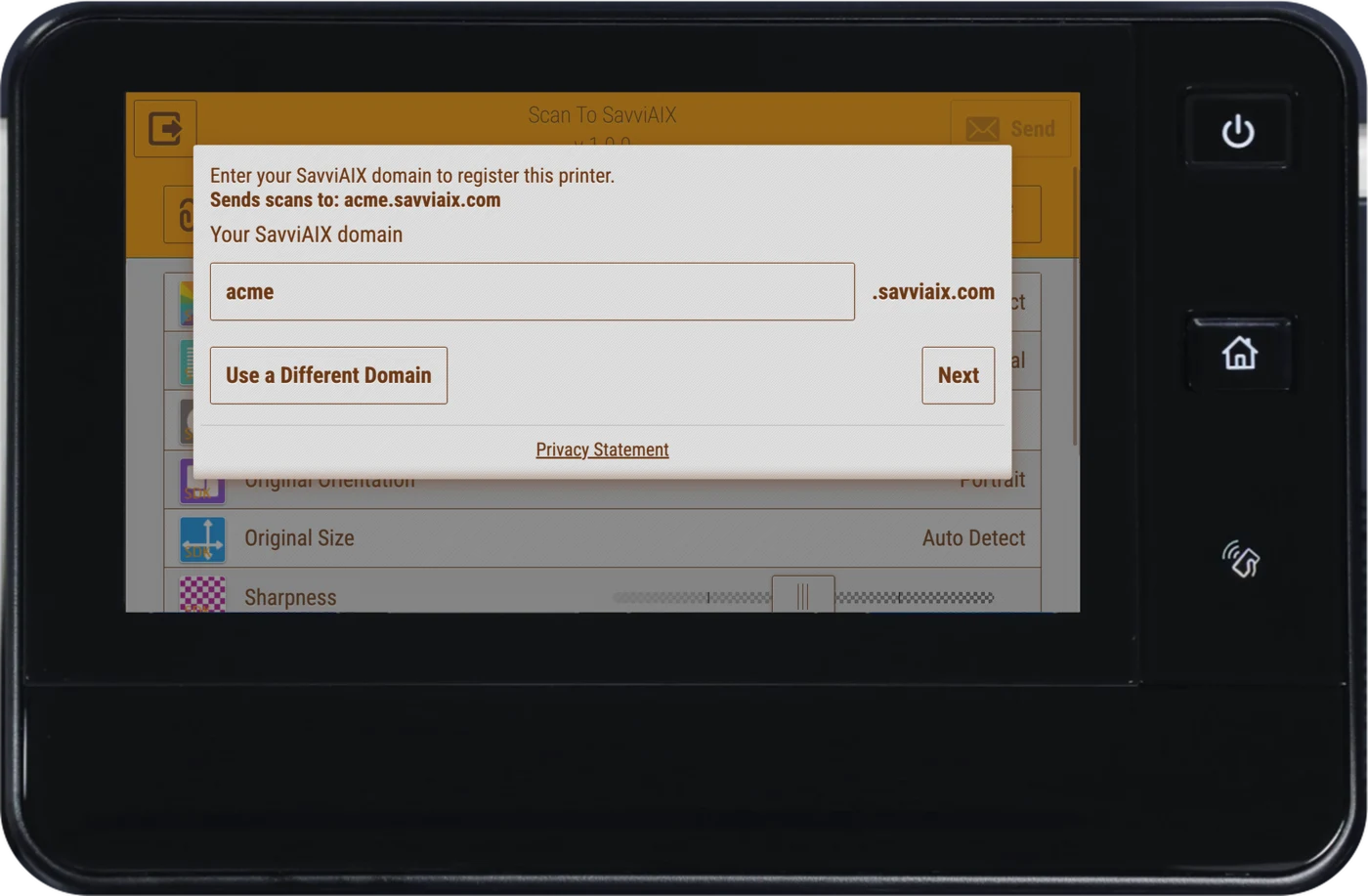Go to the printer home screen
This screenshot has width=1368, height=896.
pos(1239,353)
